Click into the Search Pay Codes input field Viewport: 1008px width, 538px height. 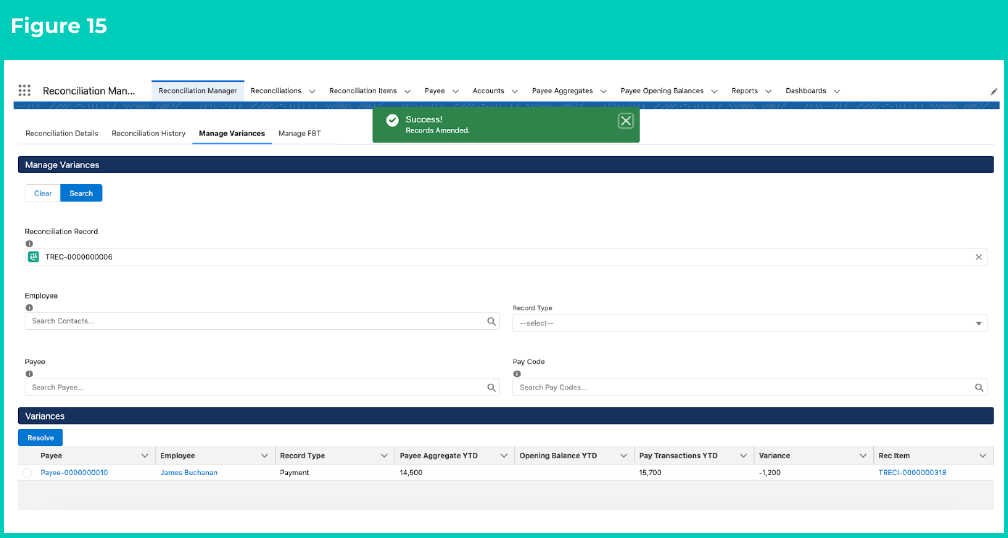point(750,388)
